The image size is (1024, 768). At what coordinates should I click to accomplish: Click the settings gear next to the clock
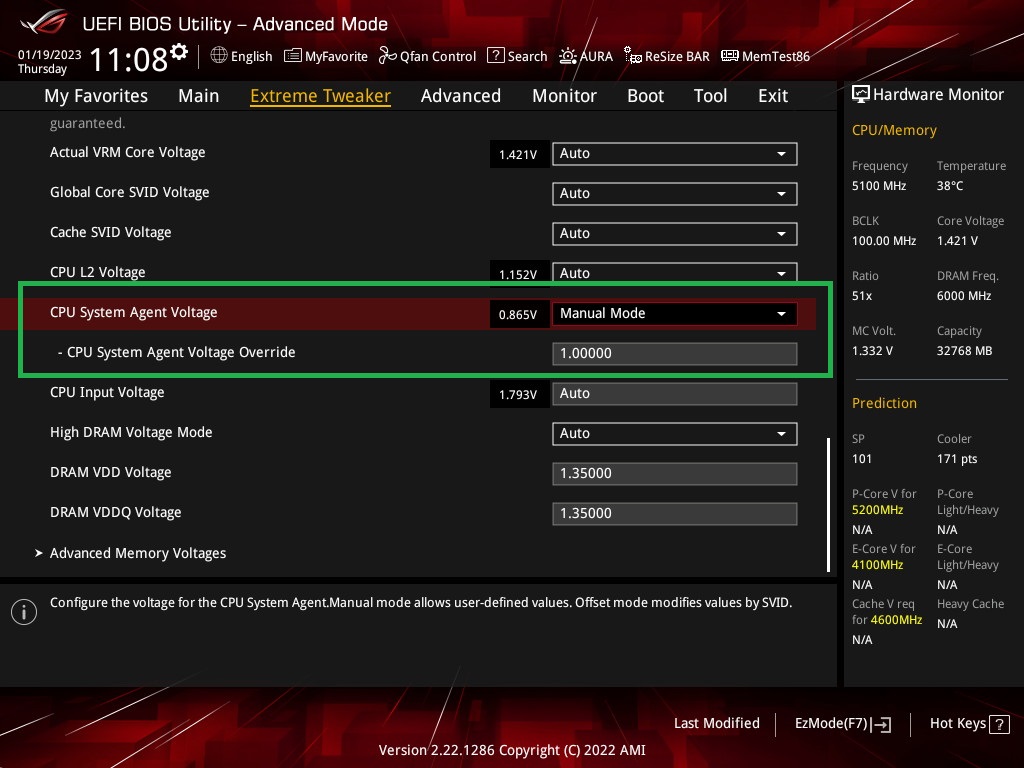[x=179, y=52]
